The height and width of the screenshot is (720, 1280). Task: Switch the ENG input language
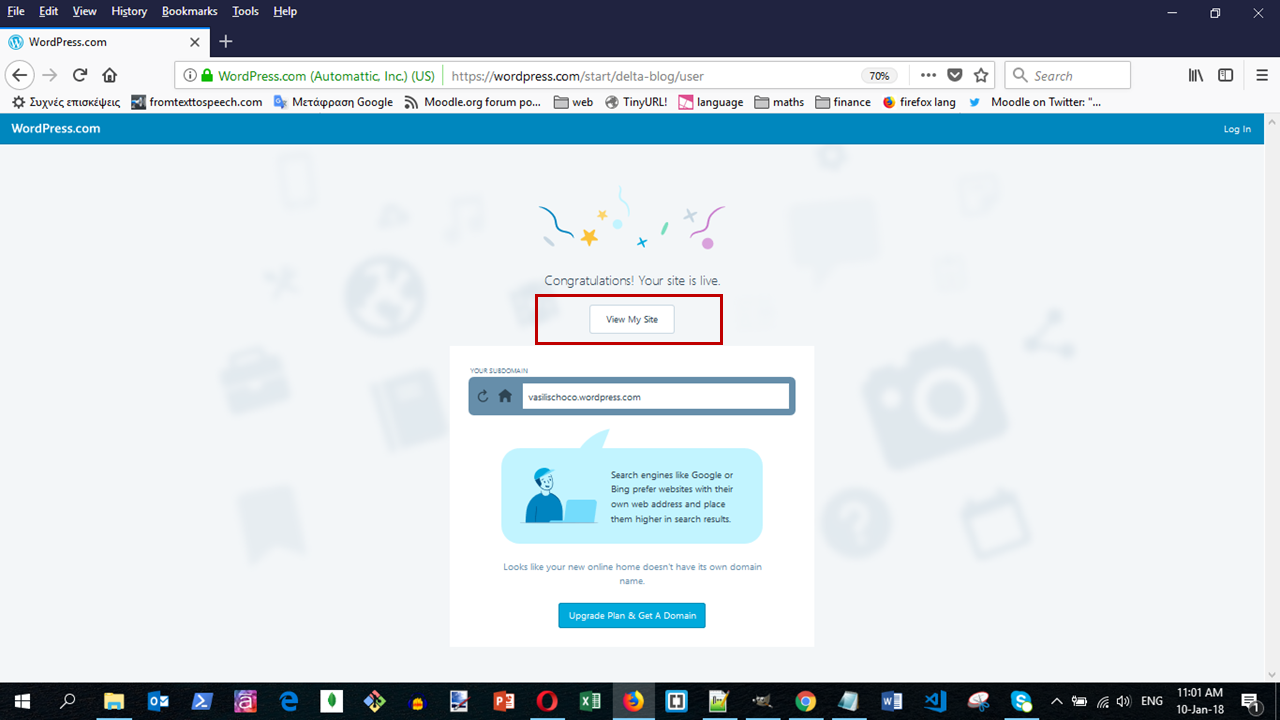1152,701
